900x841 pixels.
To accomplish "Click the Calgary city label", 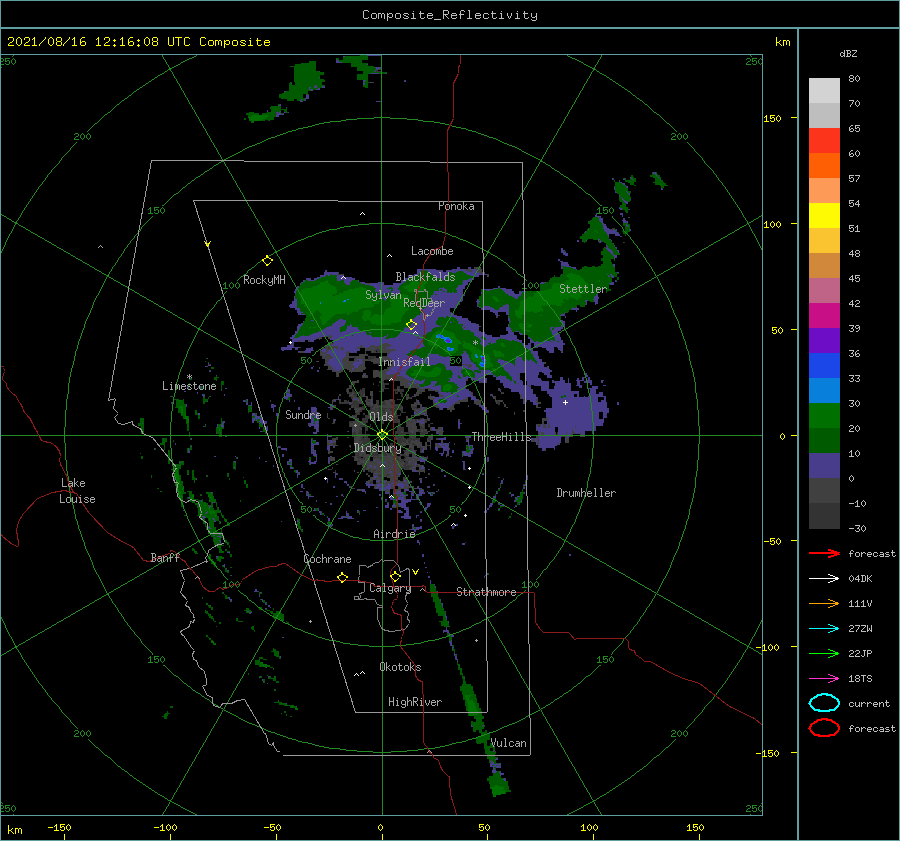I will 390,588.
